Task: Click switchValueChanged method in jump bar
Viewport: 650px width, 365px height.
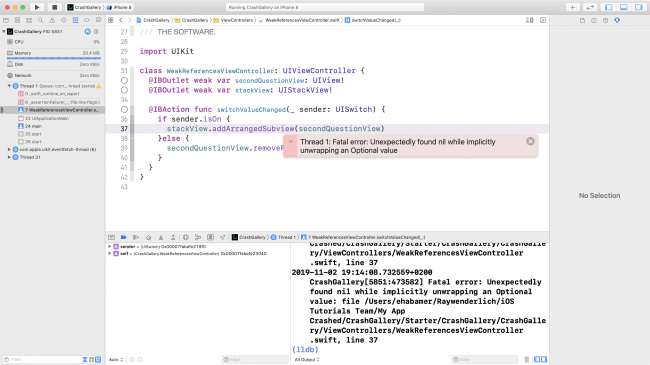Action: tap(373, 20)
